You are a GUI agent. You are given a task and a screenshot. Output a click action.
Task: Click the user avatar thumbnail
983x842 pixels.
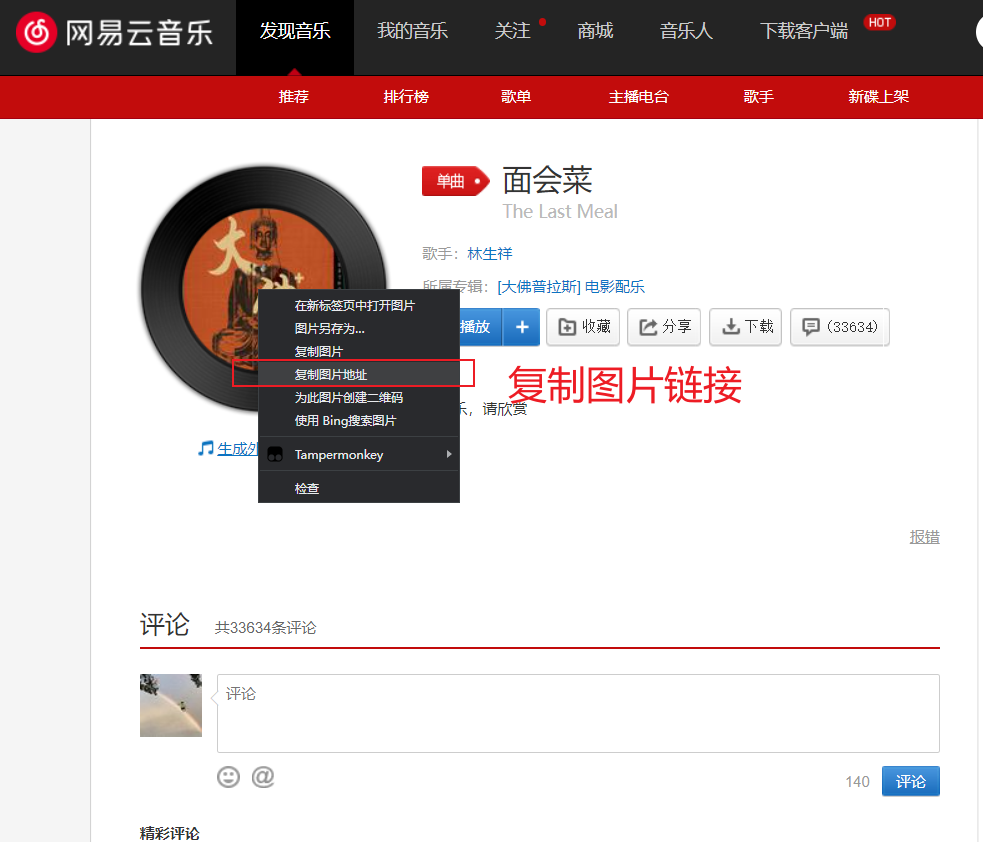coord(171,705)
